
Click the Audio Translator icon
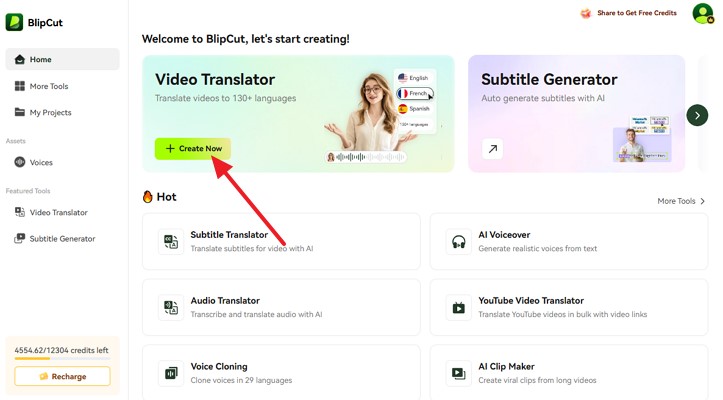point(171,307)
